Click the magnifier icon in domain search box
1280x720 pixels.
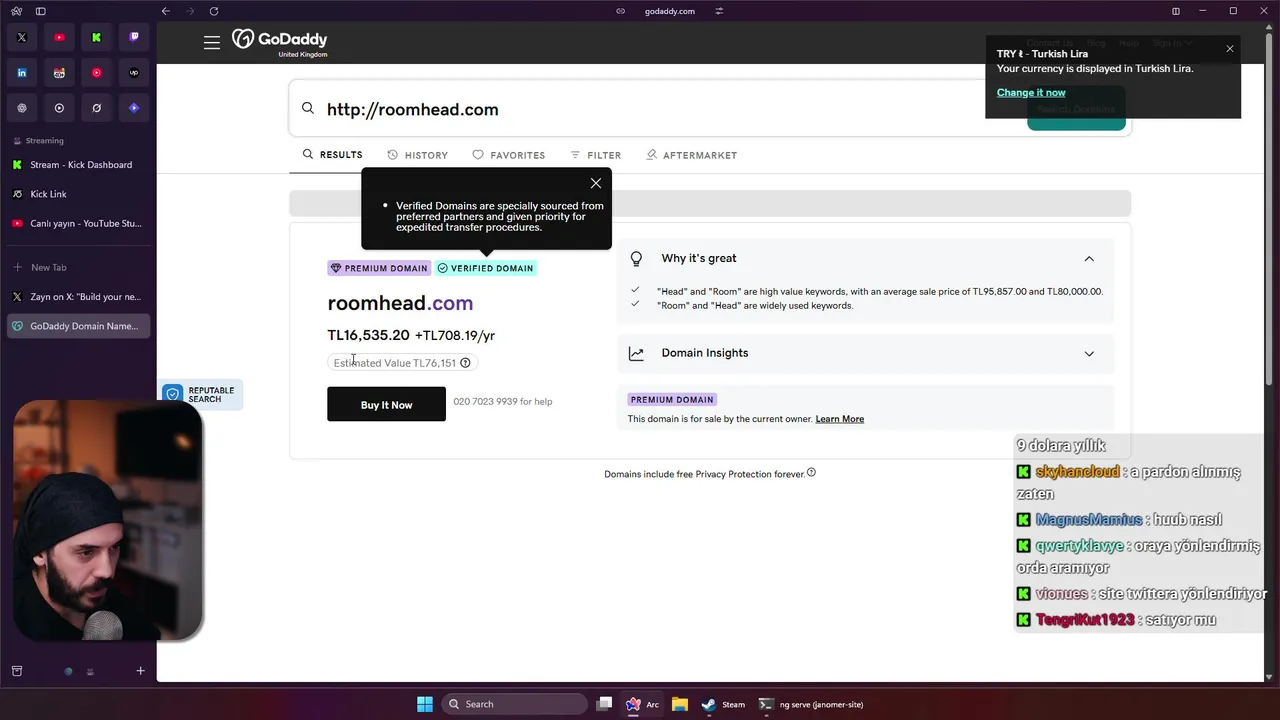pos(308,108)
